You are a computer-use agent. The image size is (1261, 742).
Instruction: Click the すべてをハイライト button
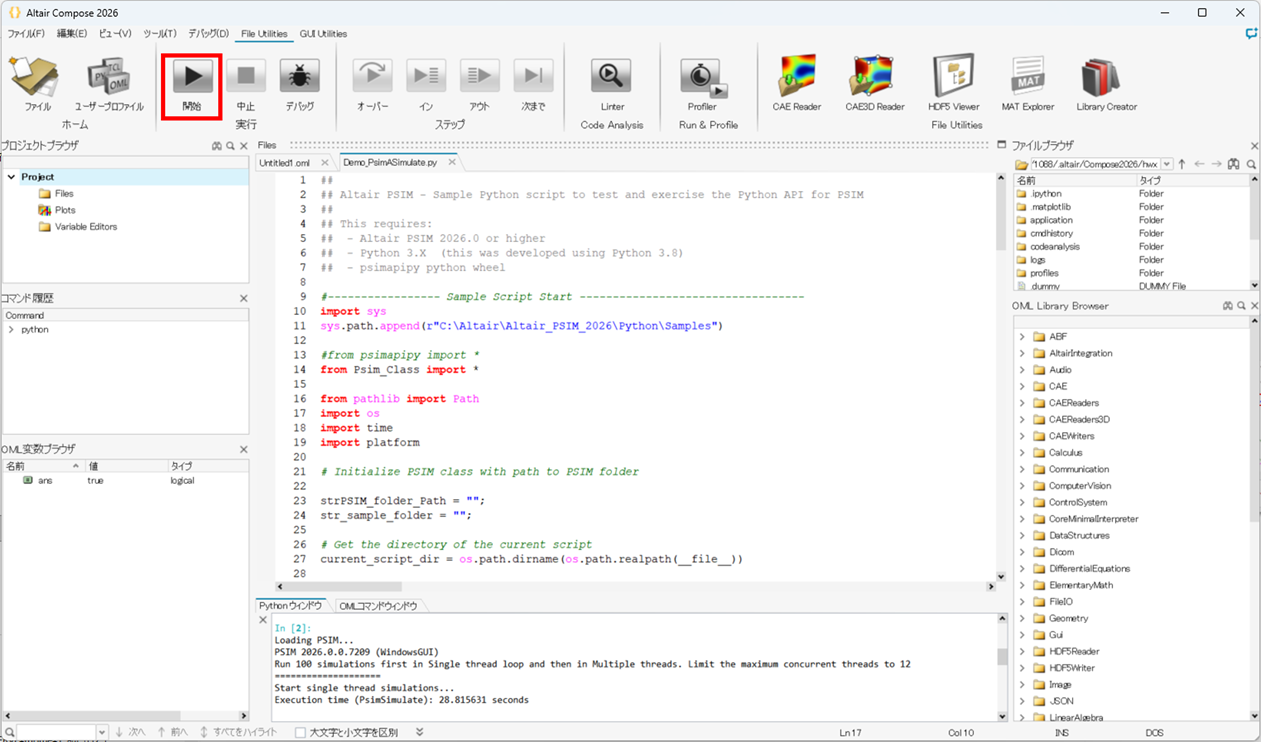[x=239, y=732]
